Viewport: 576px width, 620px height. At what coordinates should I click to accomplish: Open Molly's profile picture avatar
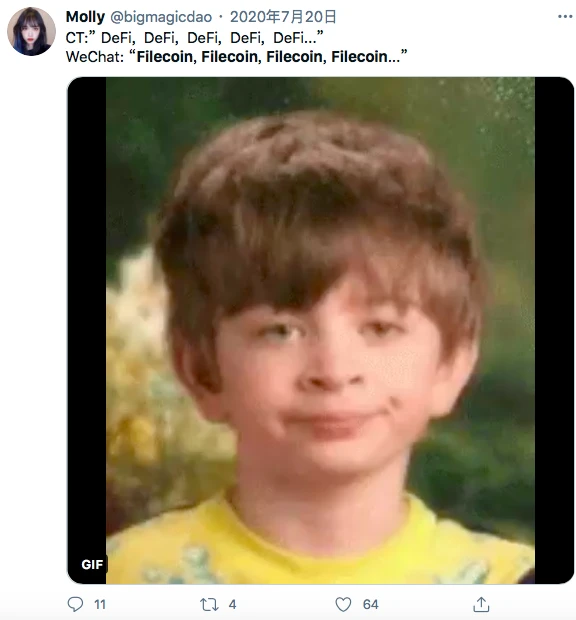click(x=31, y=31)
